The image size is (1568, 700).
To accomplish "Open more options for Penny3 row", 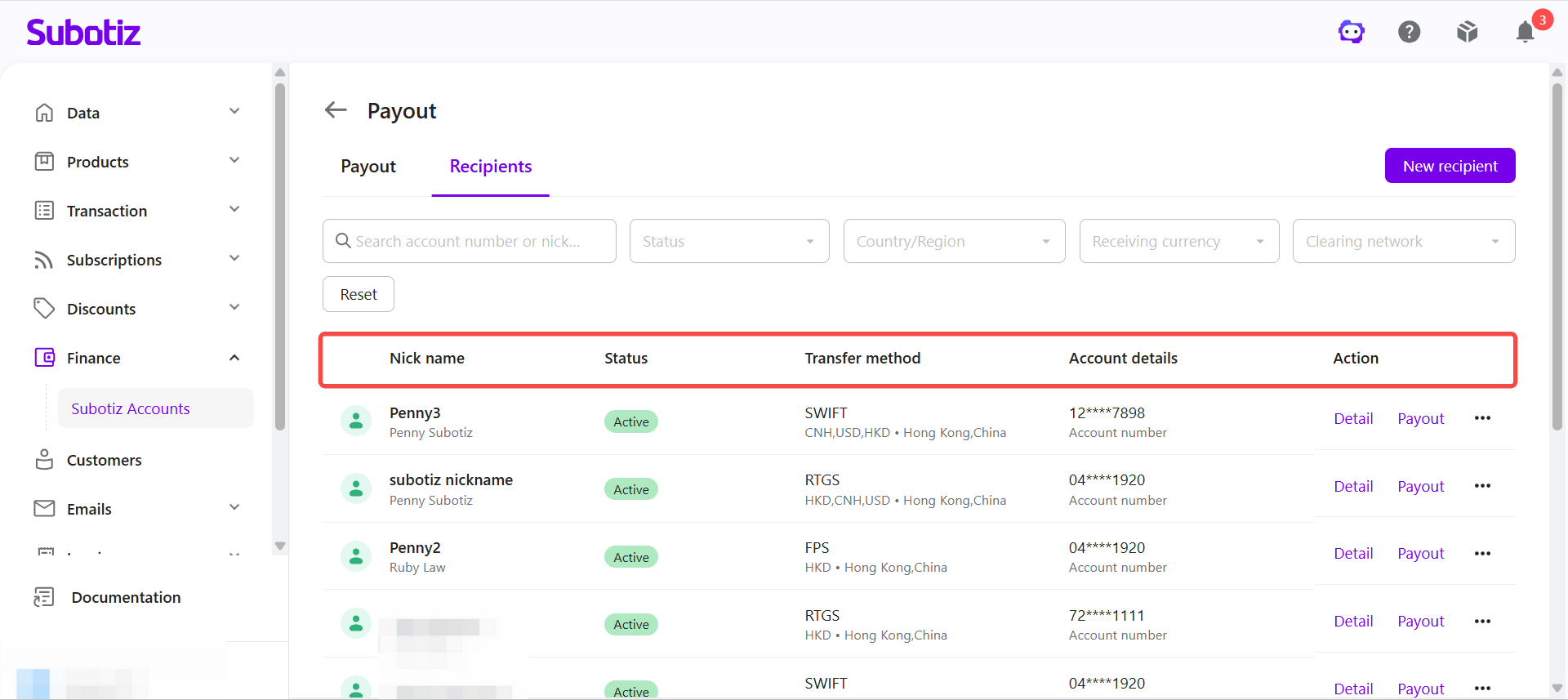I will pyautogui.click(x=1483, y=418).
